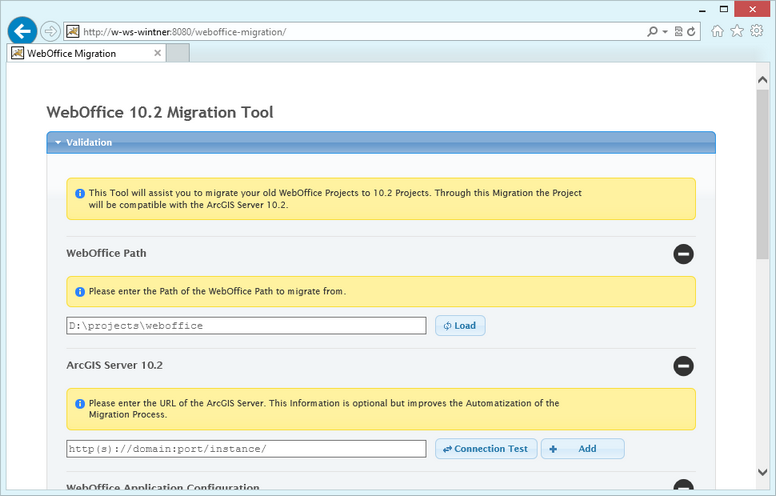The image size is (776, 496).
Task: Click the Load button
Action: [460, 326]
